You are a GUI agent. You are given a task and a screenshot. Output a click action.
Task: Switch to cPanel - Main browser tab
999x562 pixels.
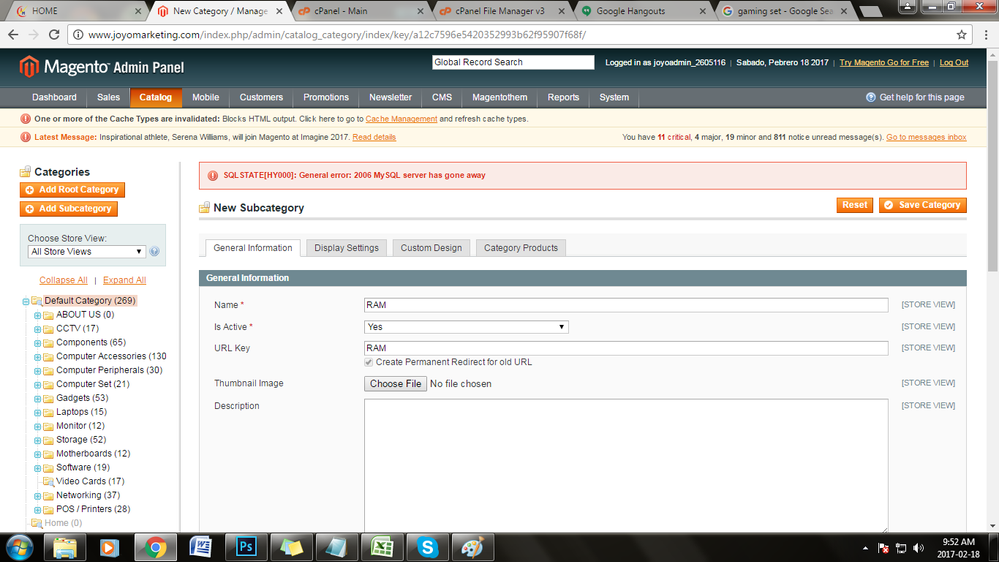point(360,11)
